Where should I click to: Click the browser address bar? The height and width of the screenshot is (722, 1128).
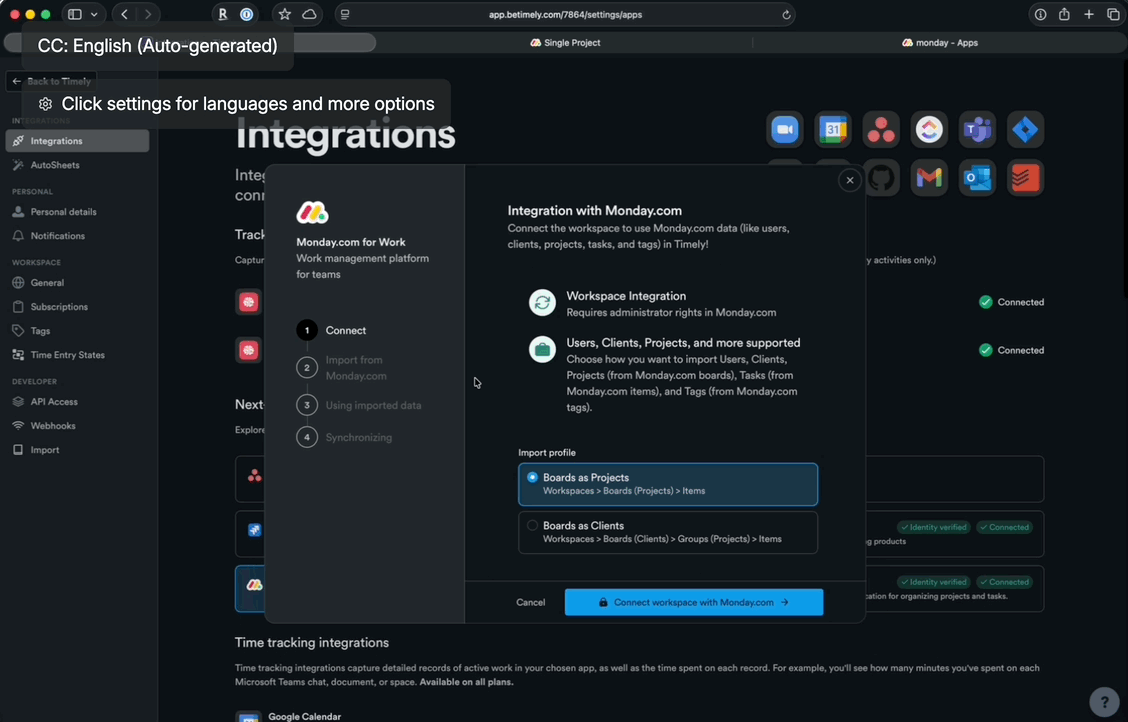point(565,14)
